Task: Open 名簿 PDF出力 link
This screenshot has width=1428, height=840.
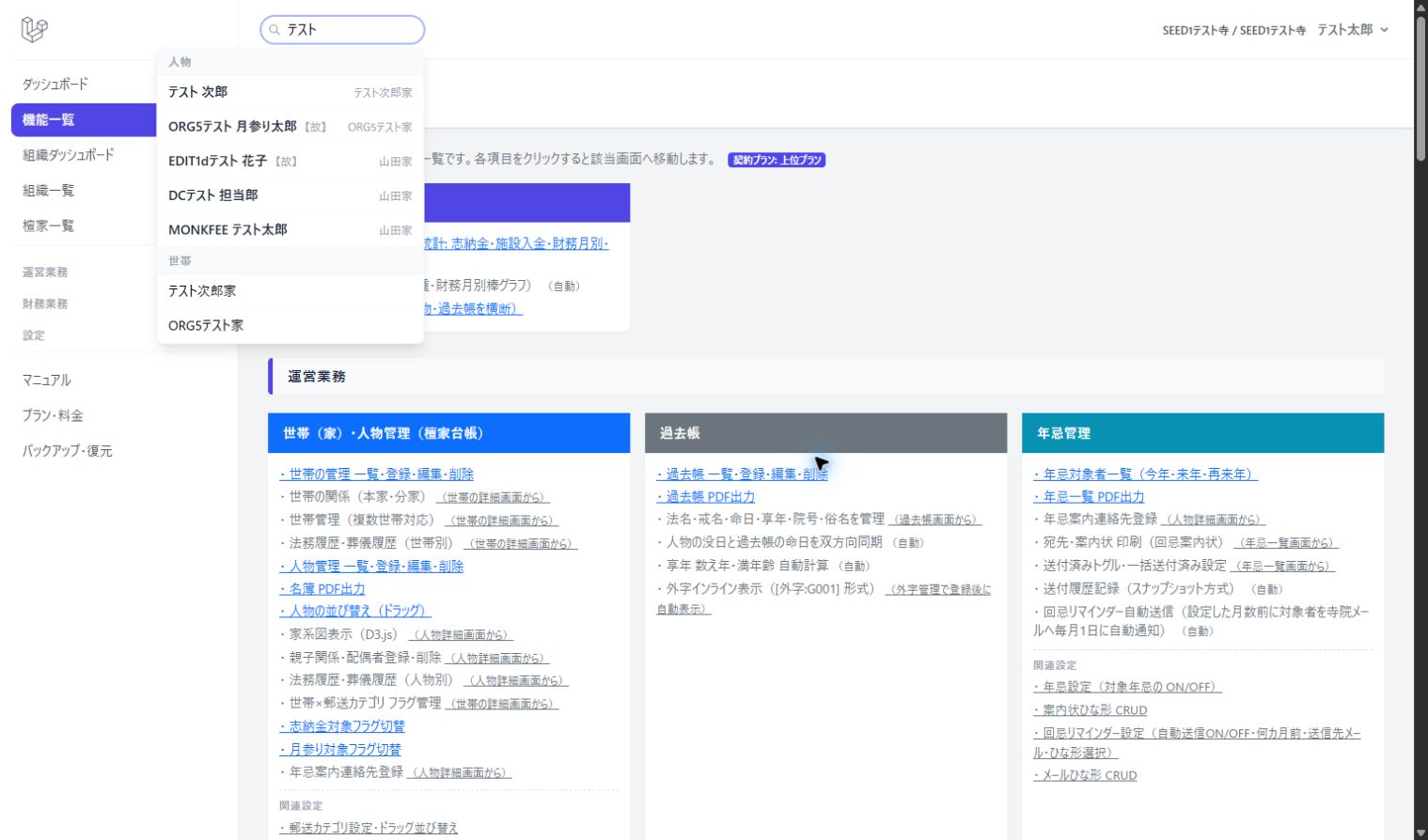Action: tap(322, 589)
